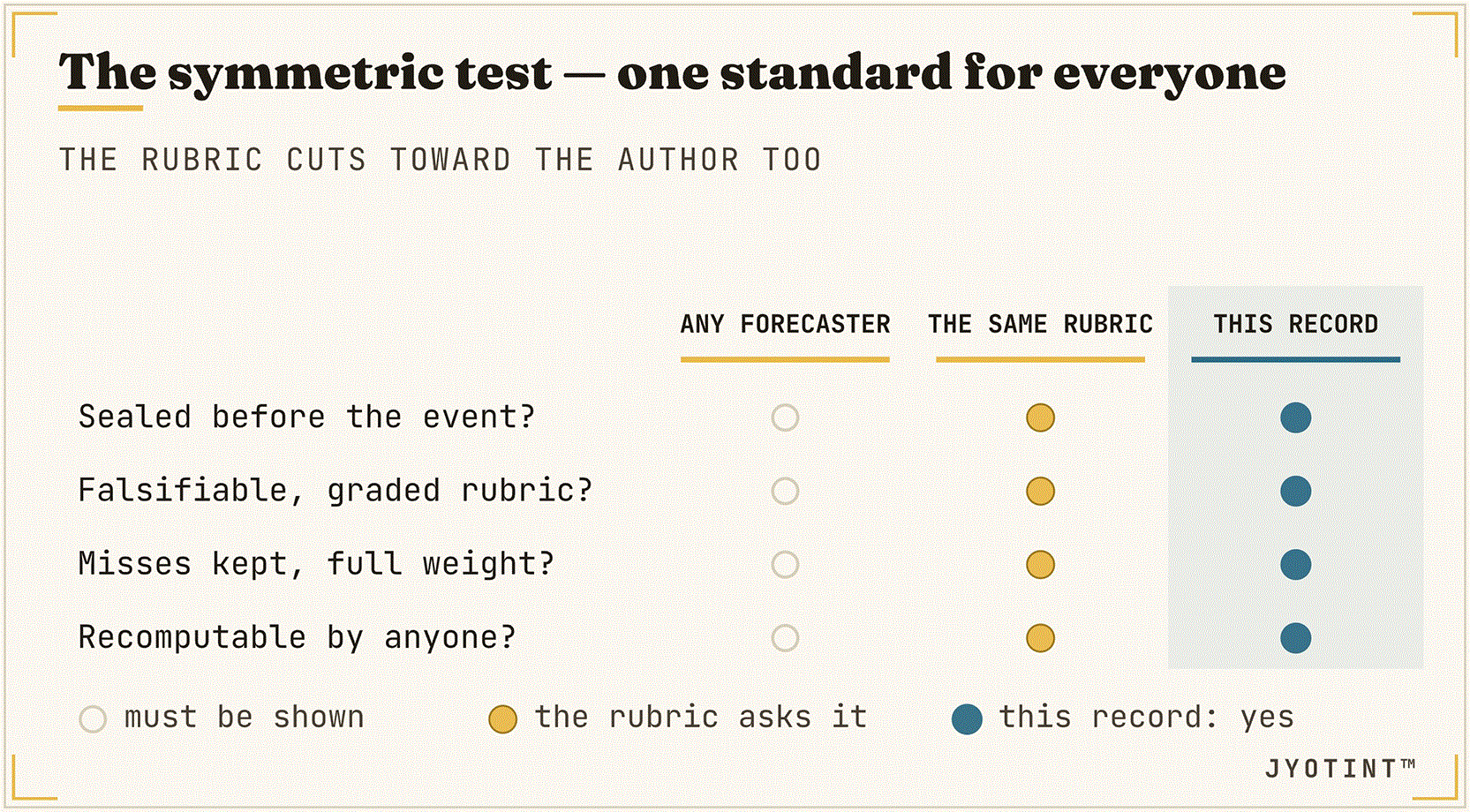The width and height of the screenshot is (1470, 812).
Task: Click the empty legend circle for must be shown
Action: coord(93,719)
